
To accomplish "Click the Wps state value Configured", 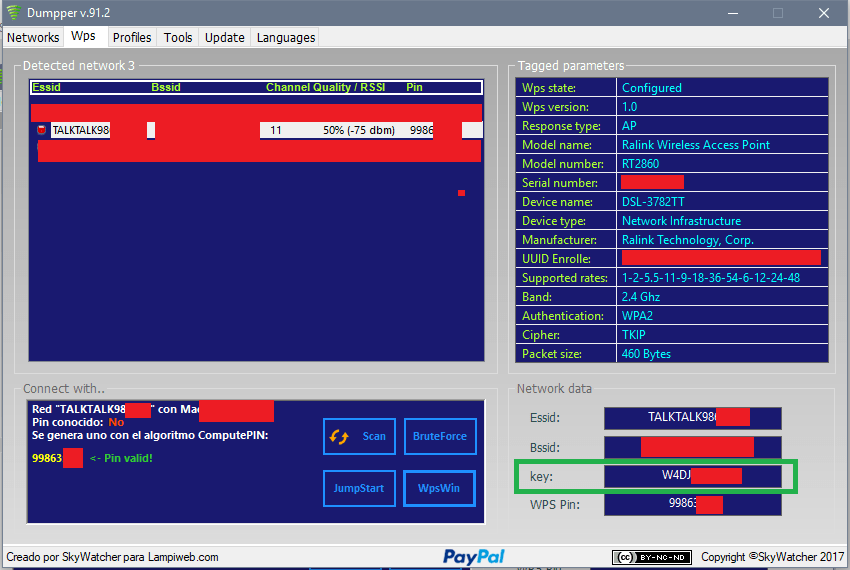I will tap(652, 88).
